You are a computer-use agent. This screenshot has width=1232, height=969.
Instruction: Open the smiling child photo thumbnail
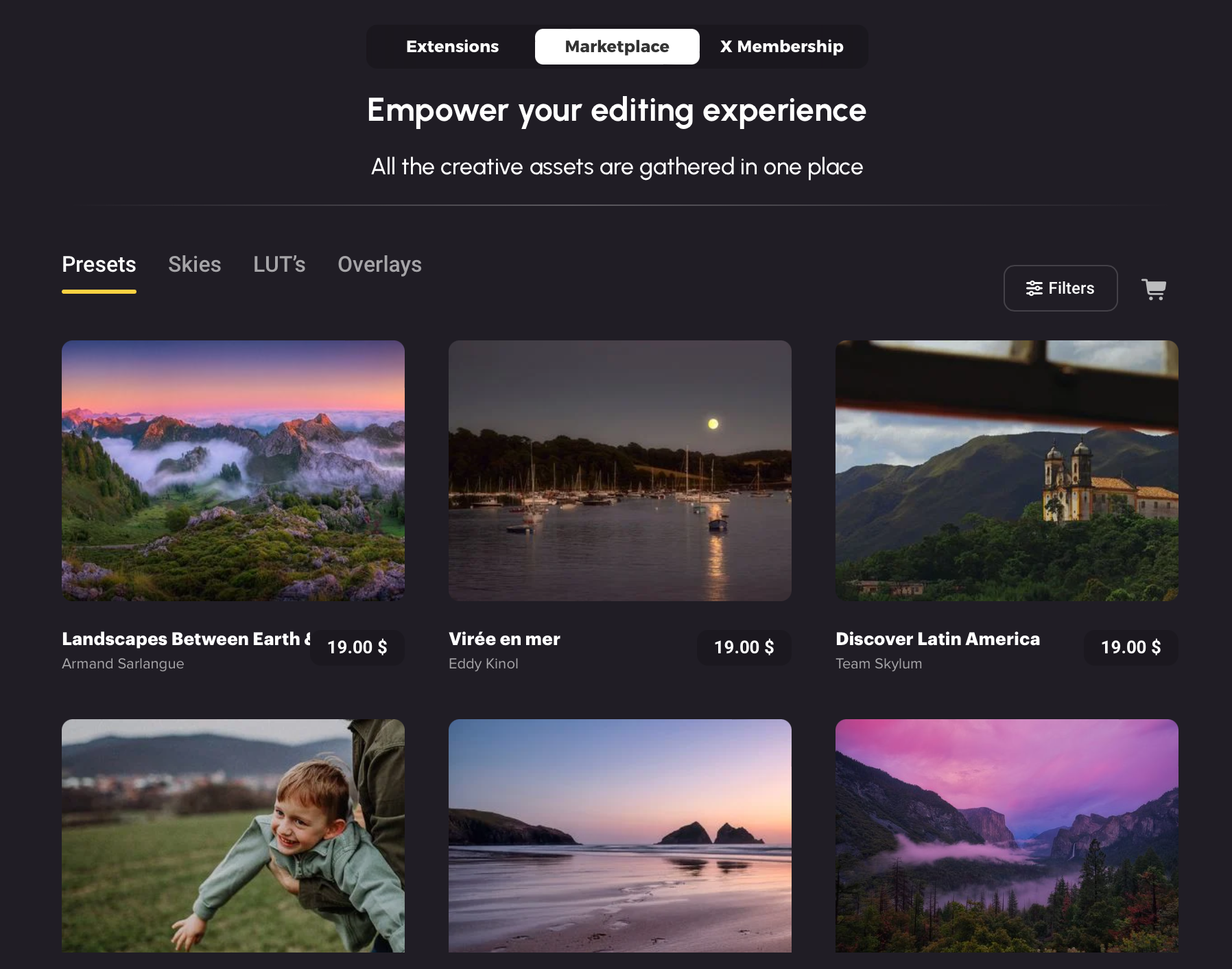pyautogui.click(x=233, y=835)
